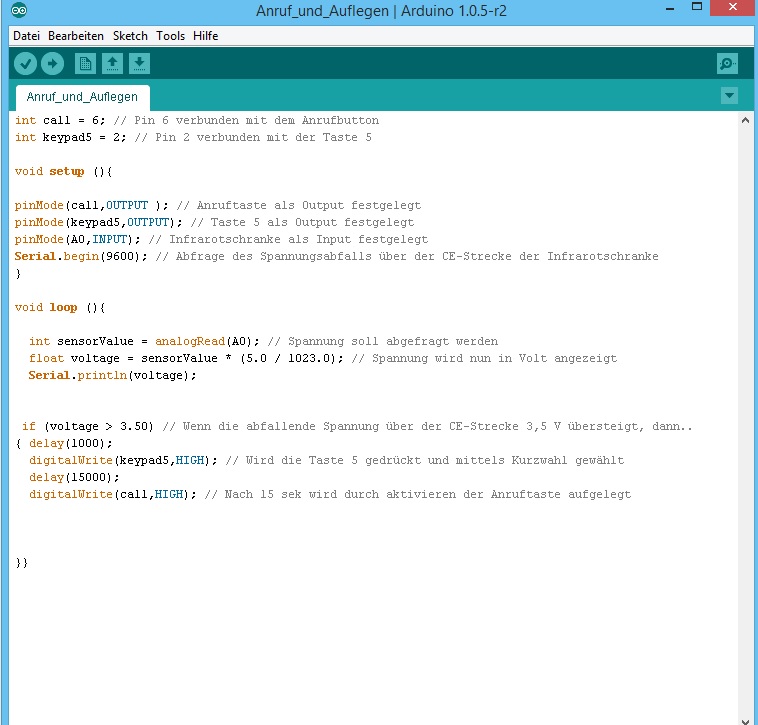Image resolution: width=758 pixels, height=725 pixels.
Task: Click 'digitalWrite(keypad5,HIGH);' line
Action: [326, 460]
